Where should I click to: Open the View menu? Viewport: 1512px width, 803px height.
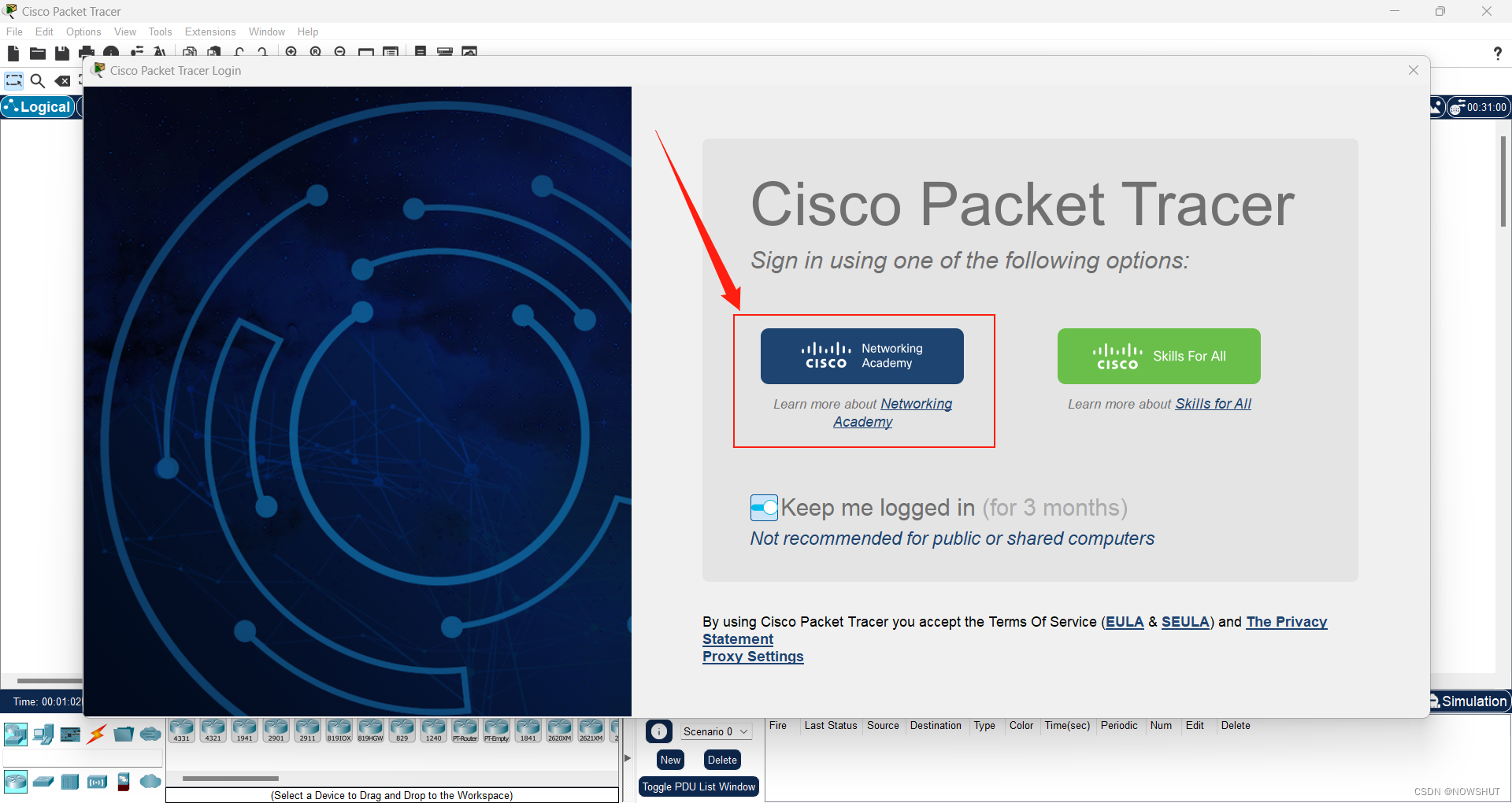pos(125,31)
